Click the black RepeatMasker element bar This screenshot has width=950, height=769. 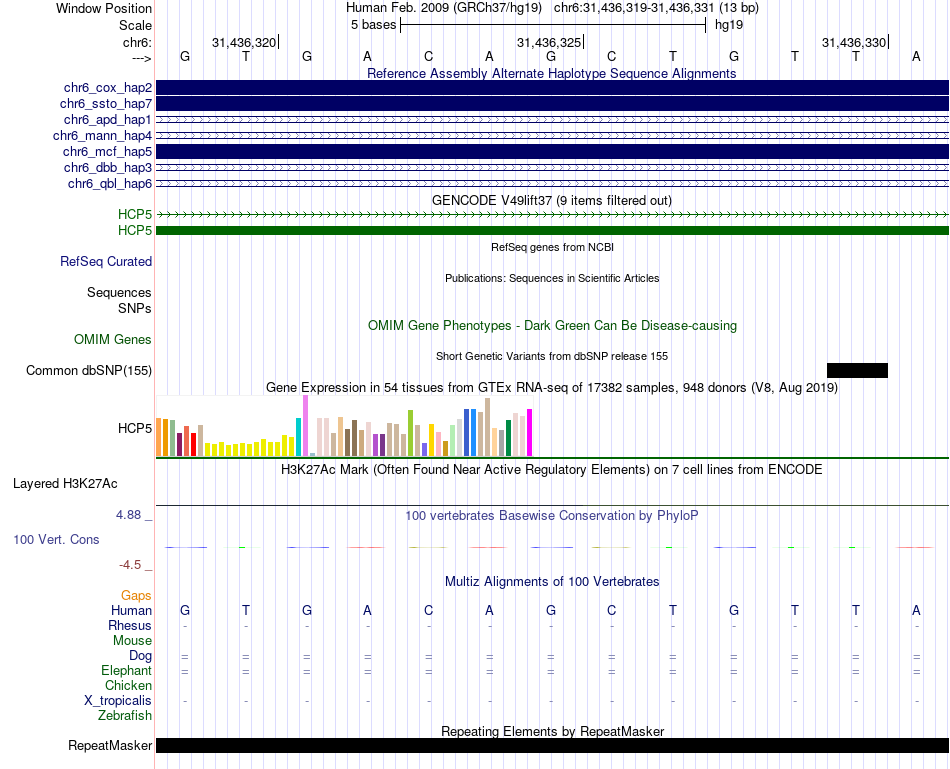(553, 745)
